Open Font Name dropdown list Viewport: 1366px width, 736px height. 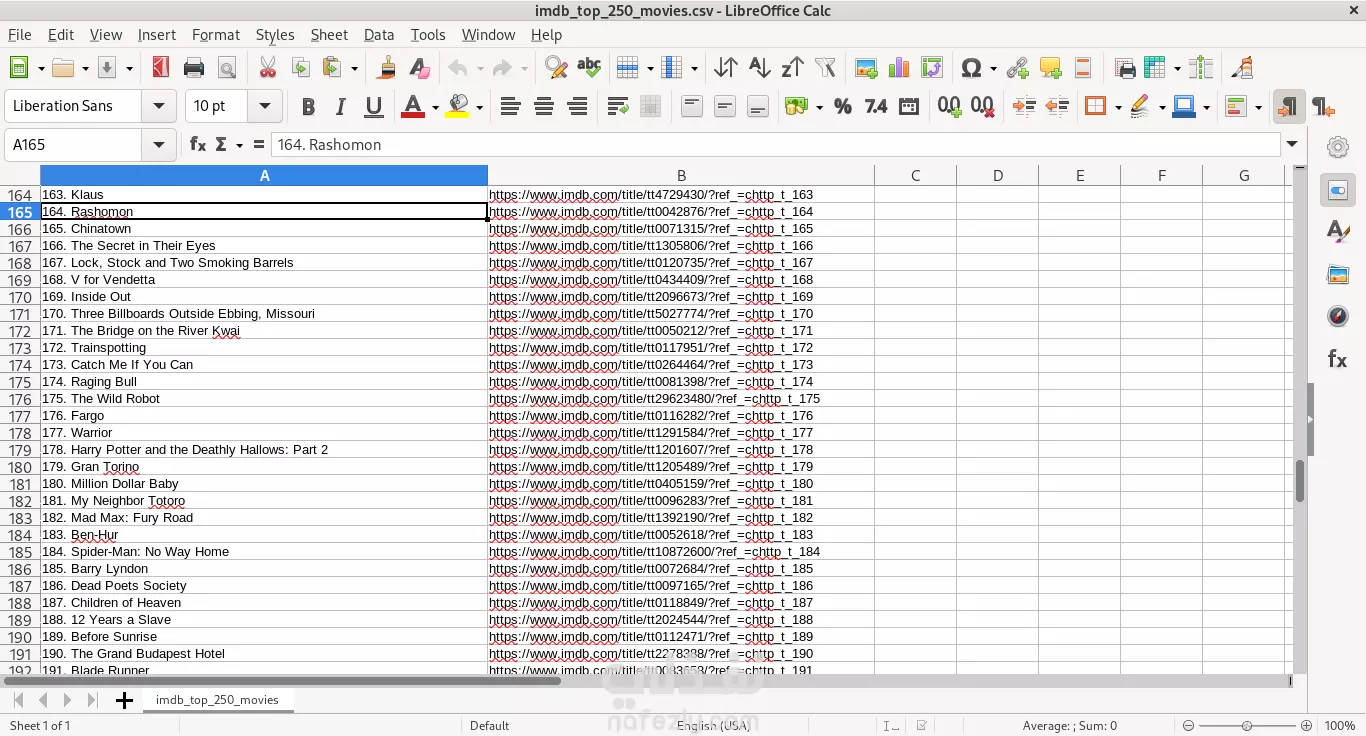[158, 106]
